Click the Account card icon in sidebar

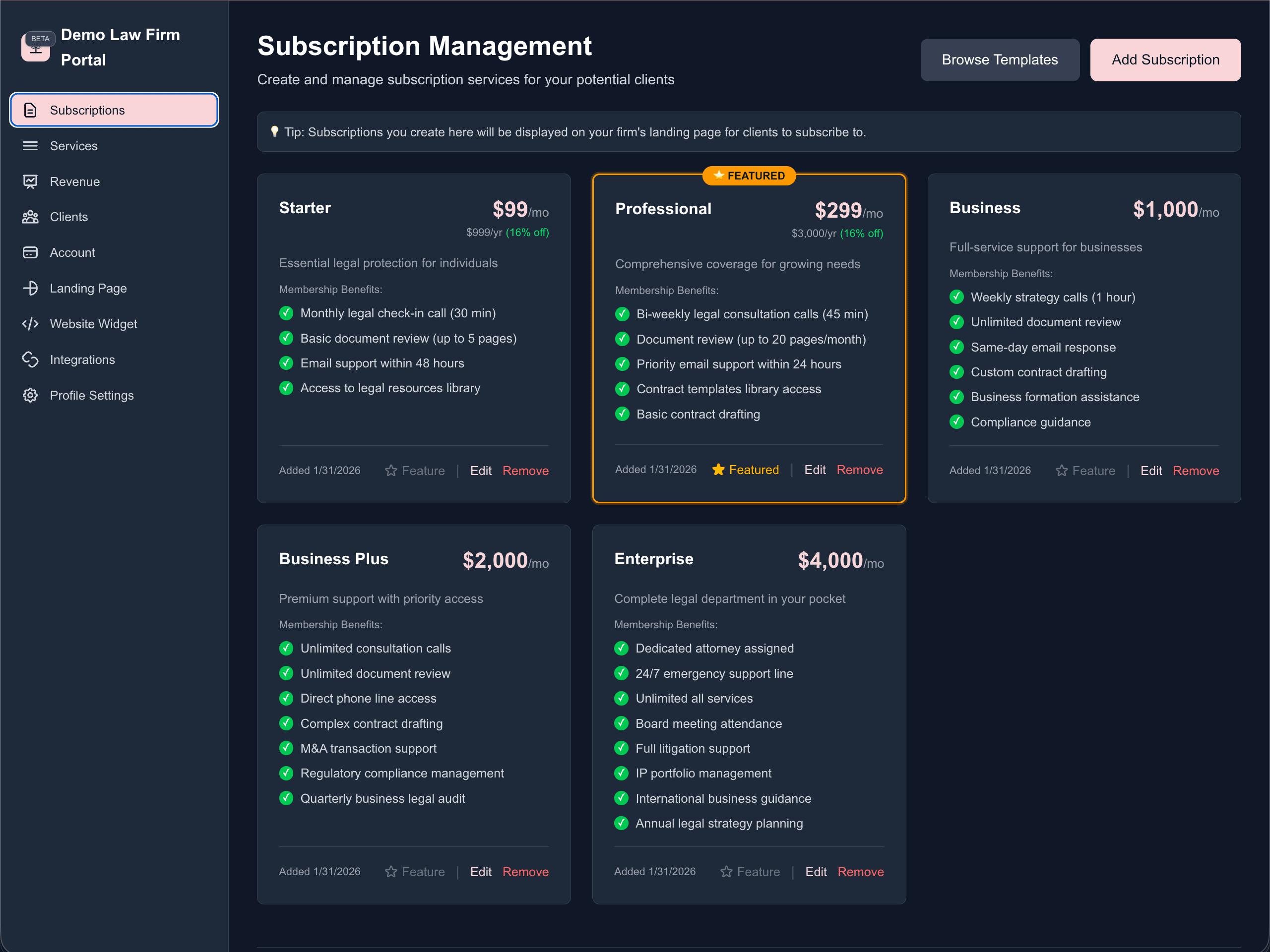click(30, 252)
